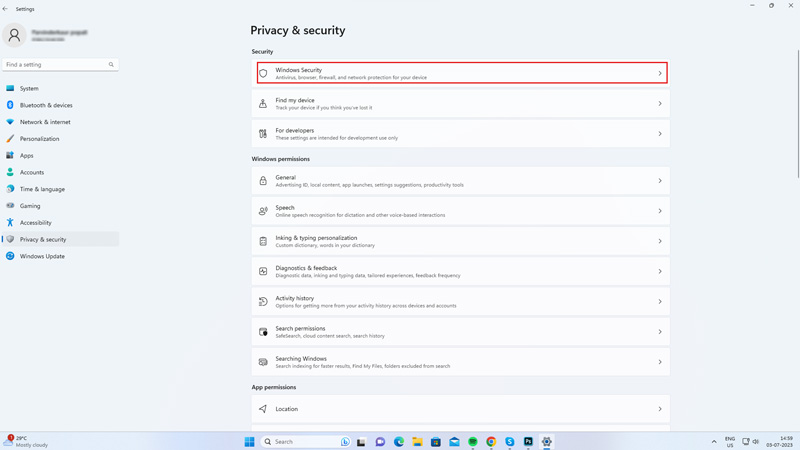Screen dimensions: 800x450
Task: Click the For developers tools icon
Action: (x=263, y=134)
